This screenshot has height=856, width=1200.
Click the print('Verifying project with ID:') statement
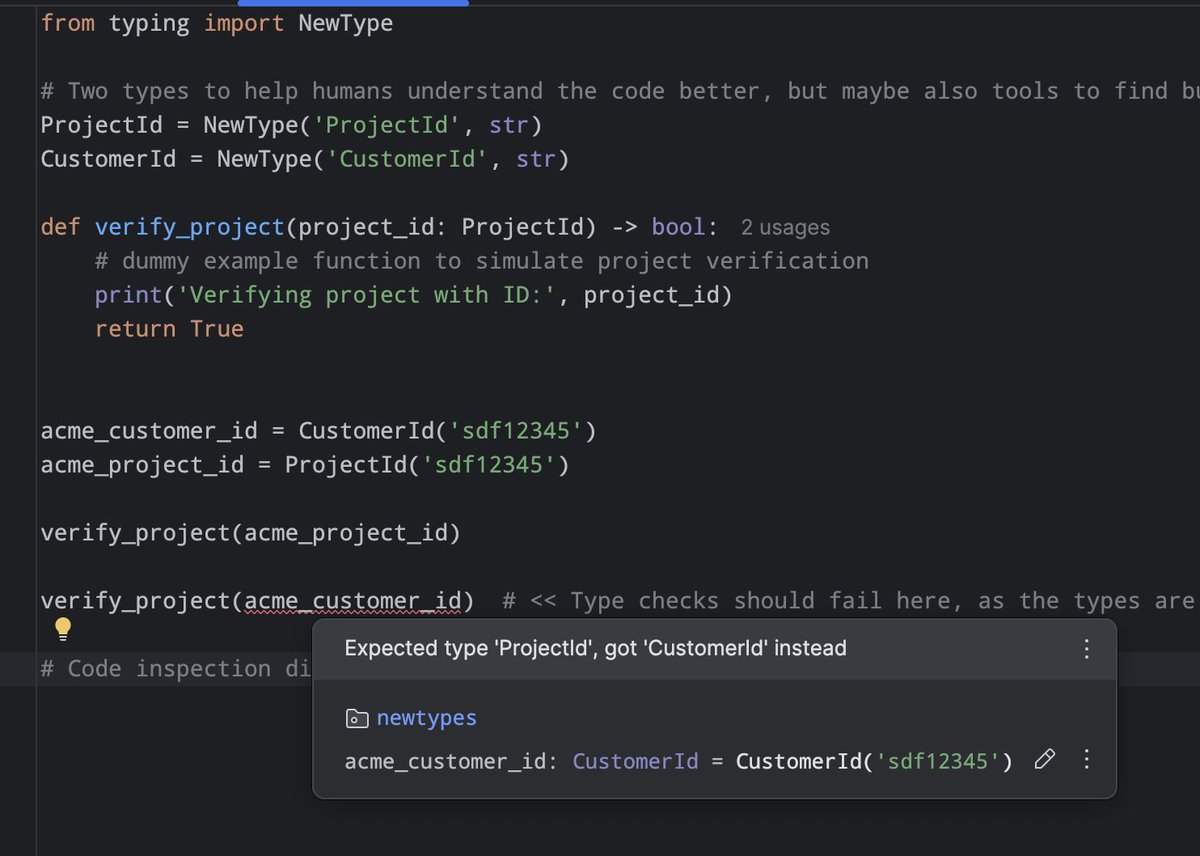(x=414, y=295)
